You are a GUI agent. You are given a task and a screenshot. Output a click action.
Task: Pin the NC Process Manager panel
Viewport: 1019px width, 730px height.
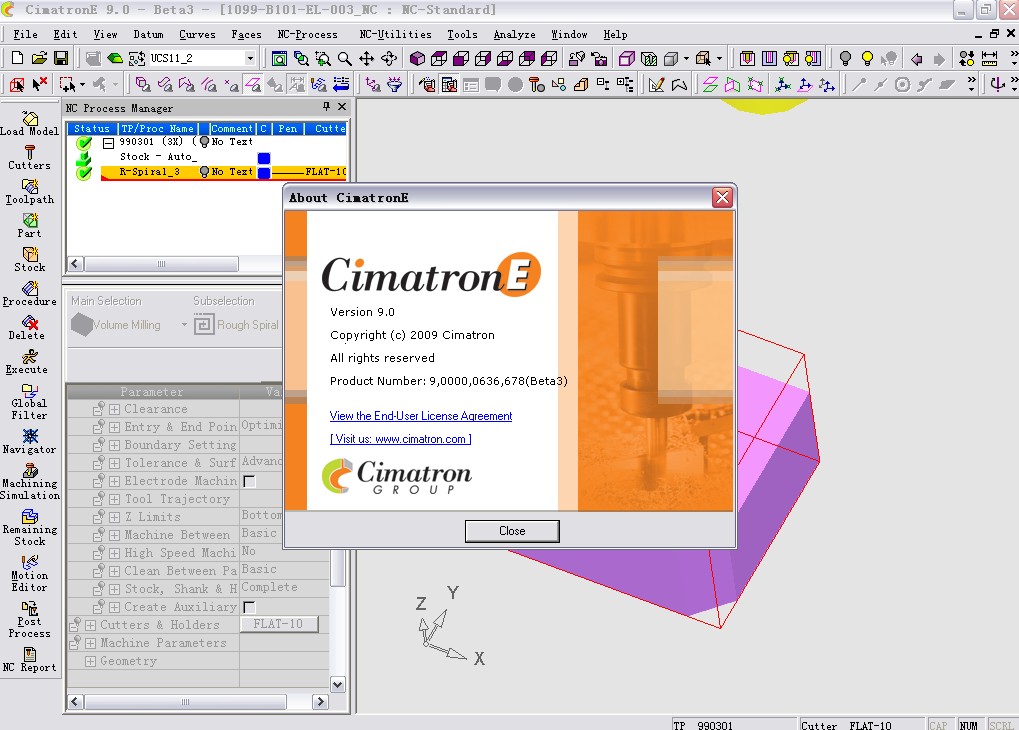click(x=326, y=107)
